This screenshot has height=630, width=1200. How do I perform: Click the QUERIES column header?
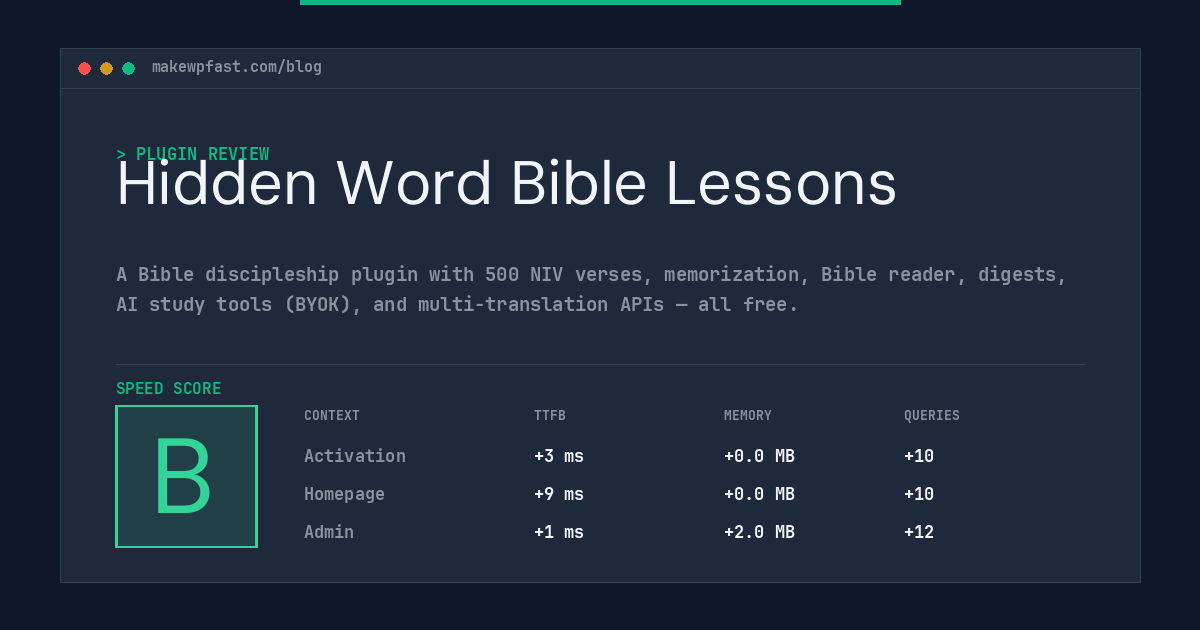pyautogui.click(x=932, y=416)
